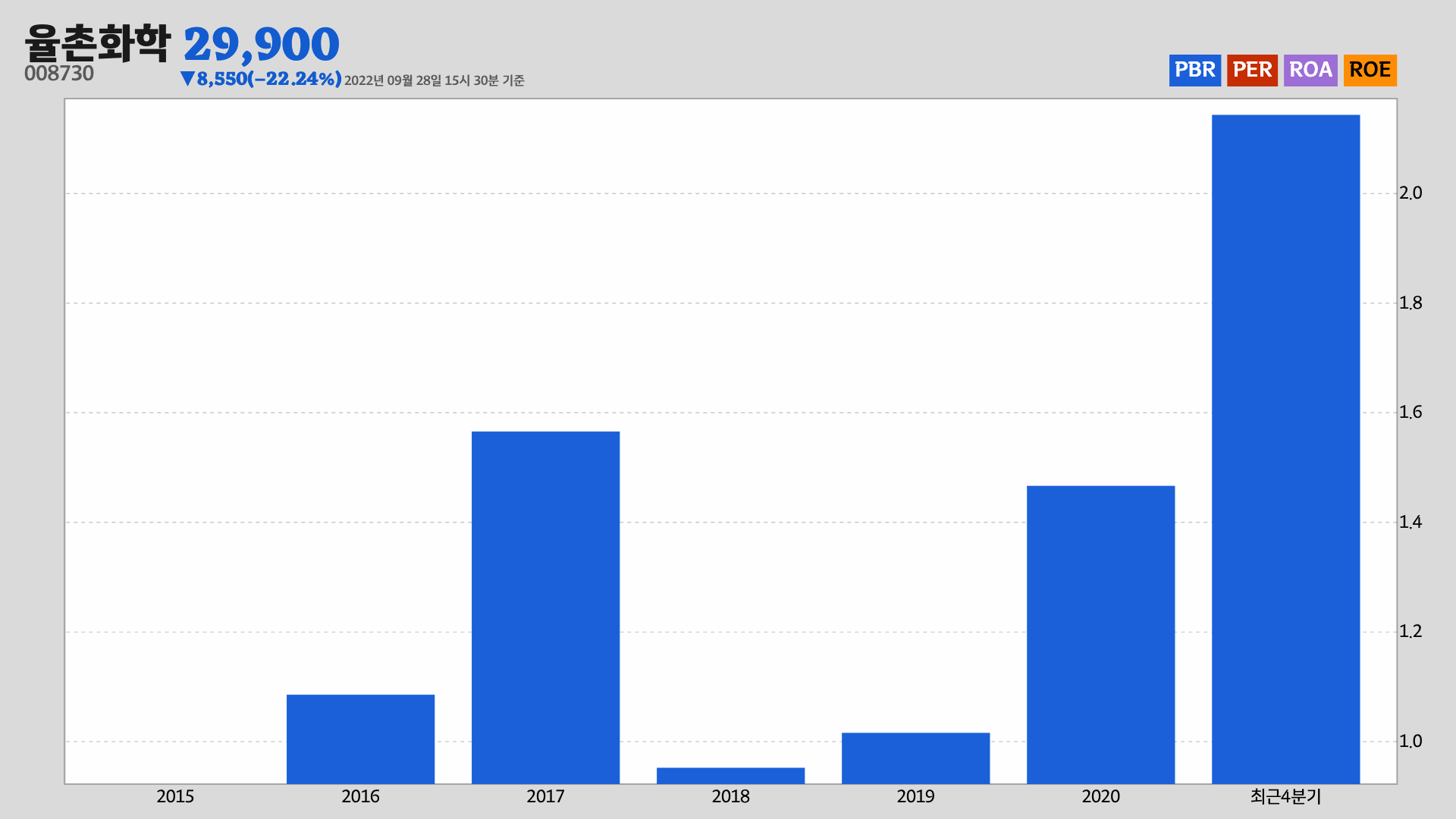Click the 율촌화학 stock name
This screenshot has width=1456, height=819.
(x=98, y=43)
